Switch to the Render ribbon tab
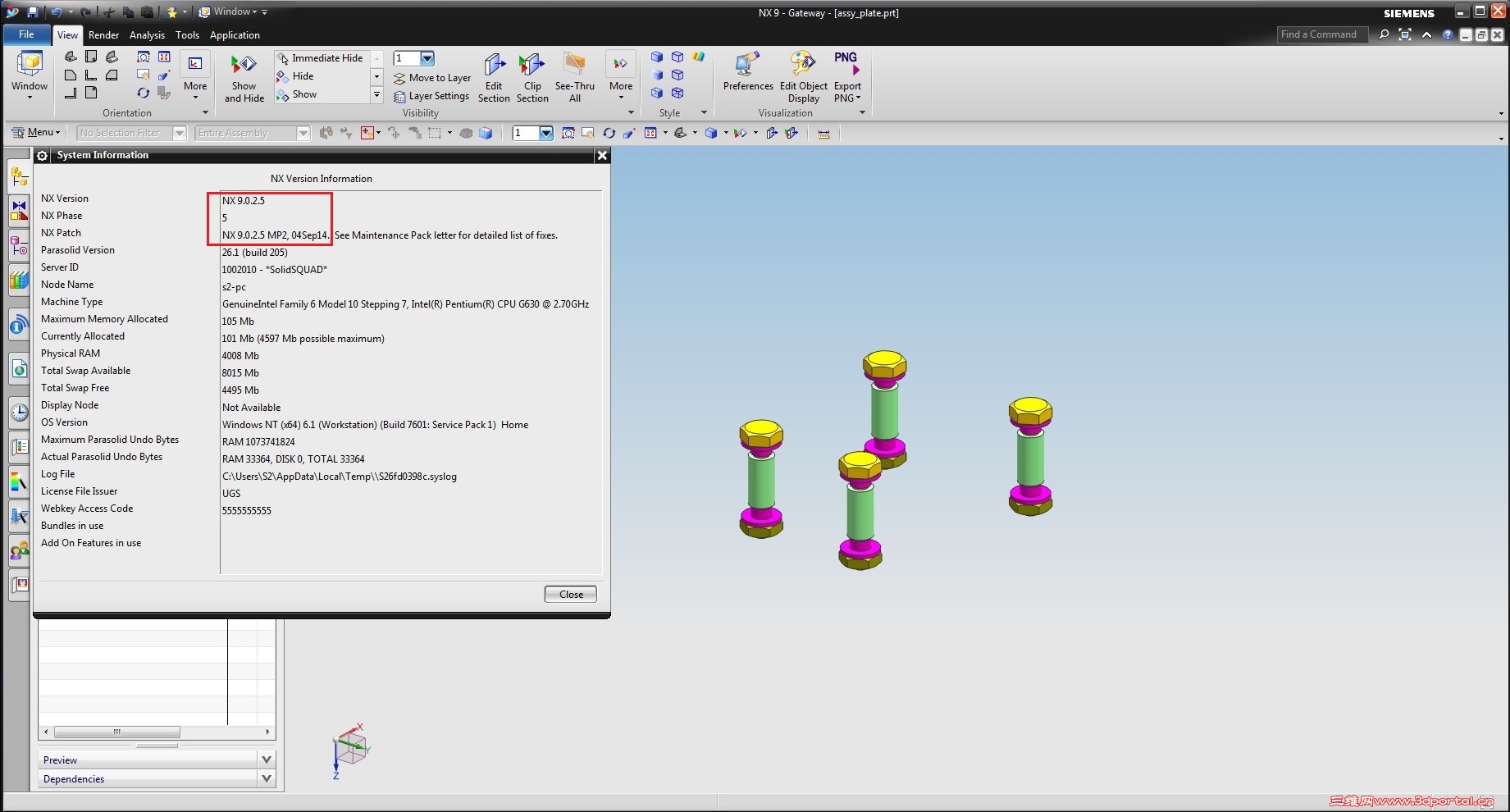This screenshot has width=1510, height=812. coord(103,34)
